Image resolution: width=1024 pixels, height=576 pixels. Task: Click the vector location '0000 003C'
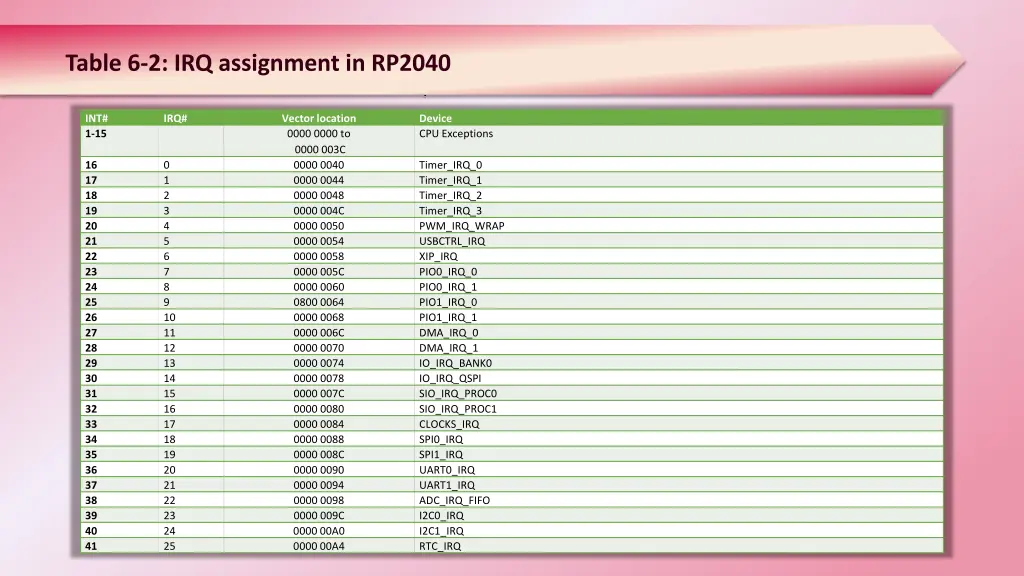click(320, 149)
